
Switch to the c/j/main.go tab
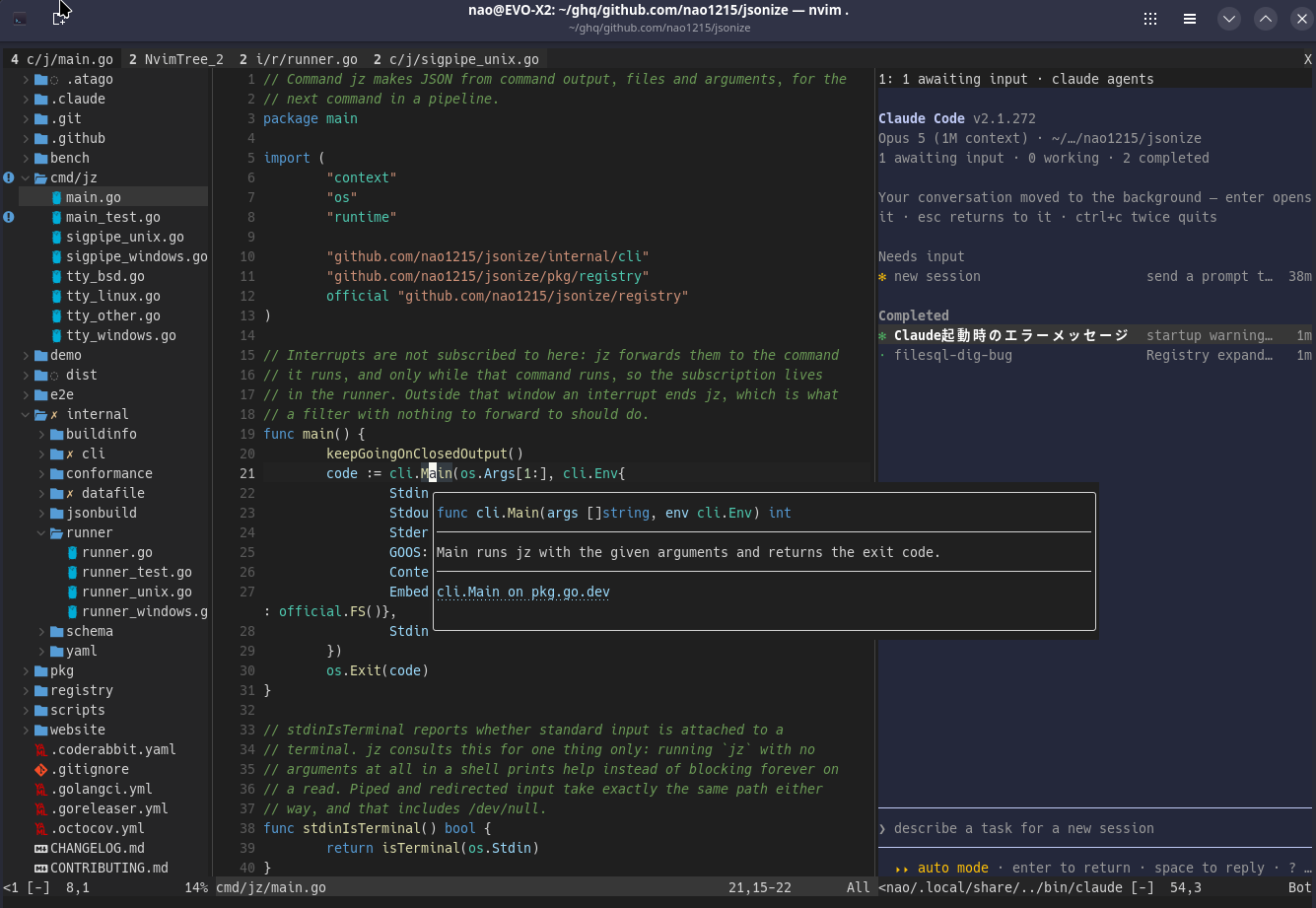point(62,59)
